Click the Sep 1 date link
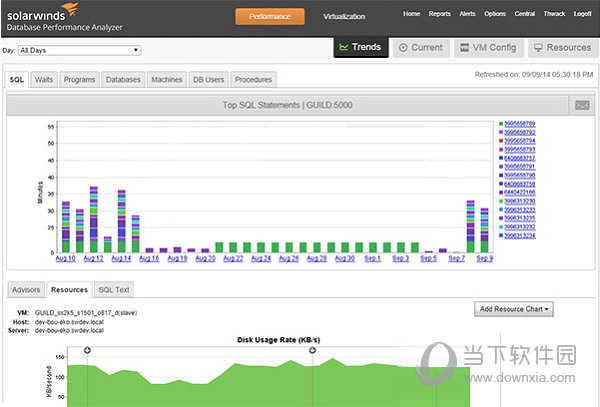 click(373, 259)
